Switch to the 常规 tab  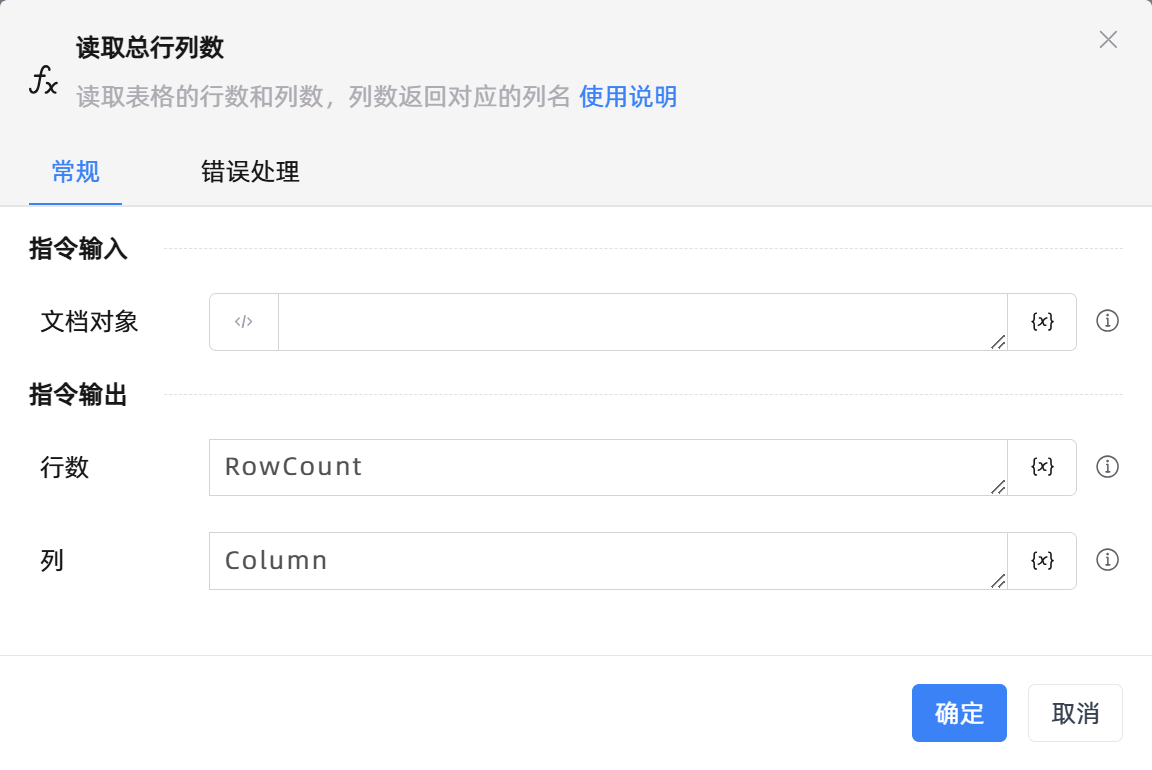click(75, 172)
